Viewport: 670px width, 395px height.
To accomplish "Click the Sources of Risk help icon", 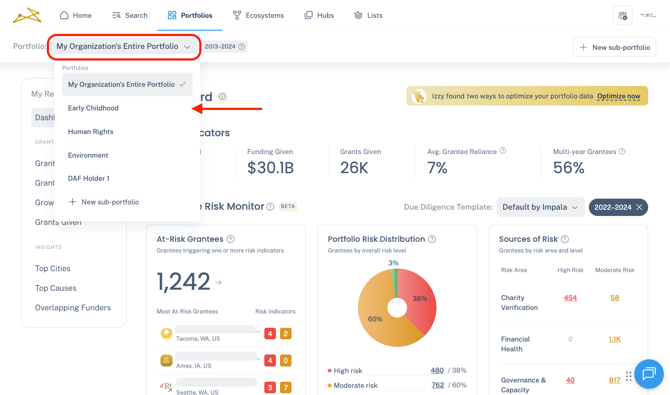I will (x=564, y=239).
